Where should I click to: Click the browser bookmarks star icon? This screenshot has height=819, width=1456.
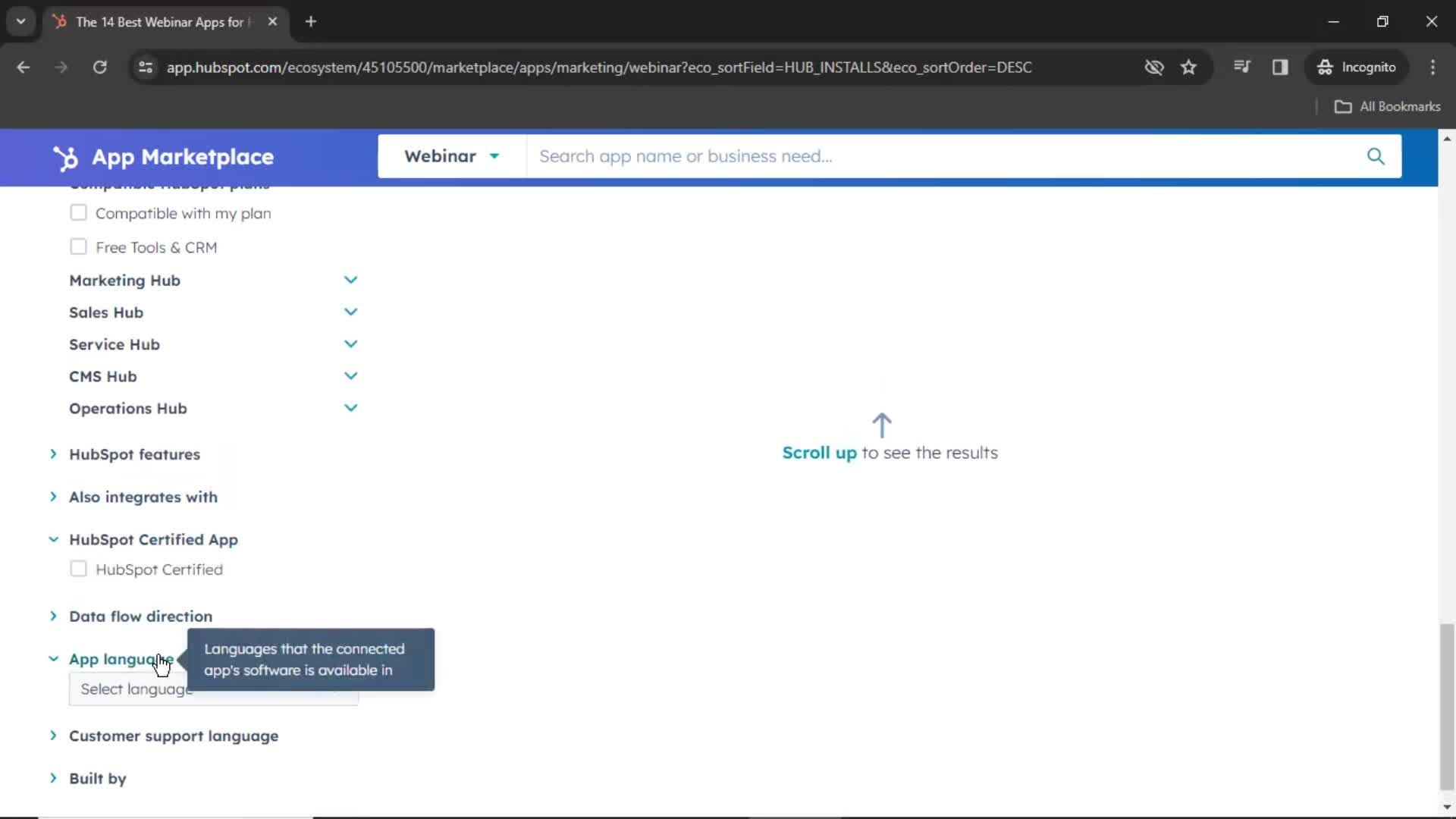(1190, 67)
